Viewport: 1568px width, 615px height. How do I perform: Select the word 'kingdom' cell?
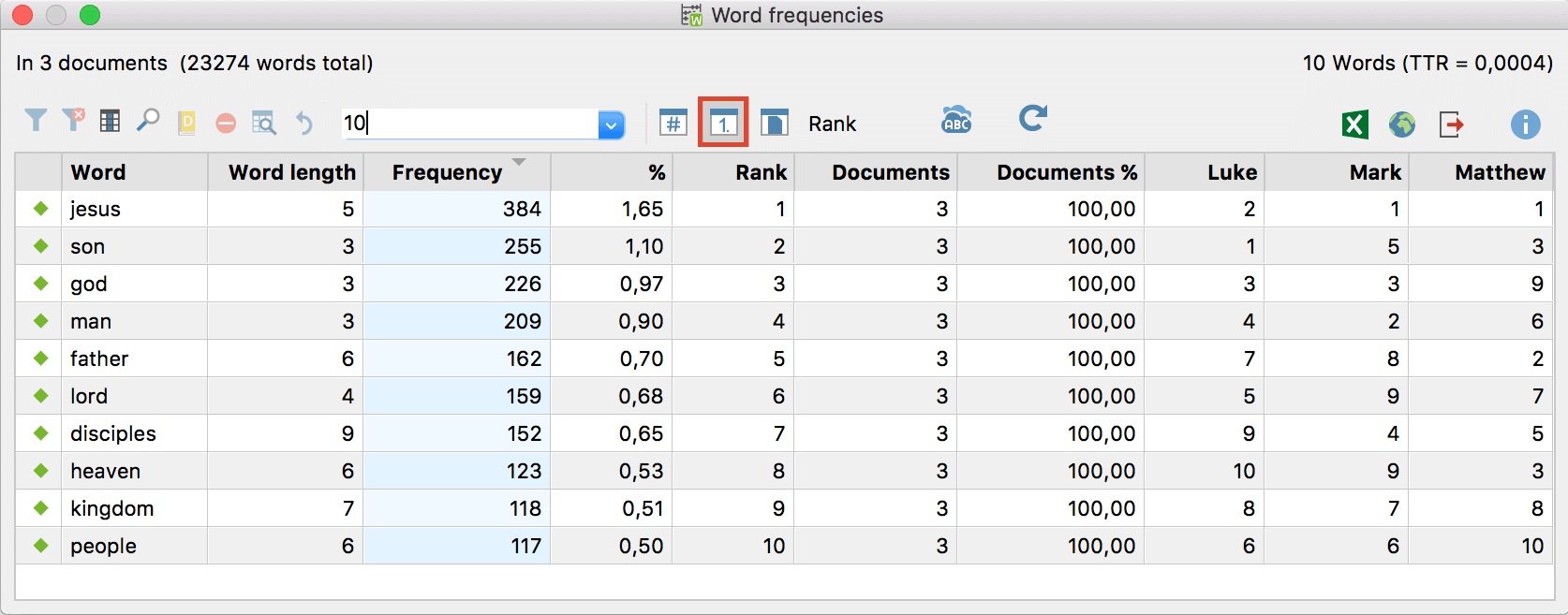[x=135, y=508]
